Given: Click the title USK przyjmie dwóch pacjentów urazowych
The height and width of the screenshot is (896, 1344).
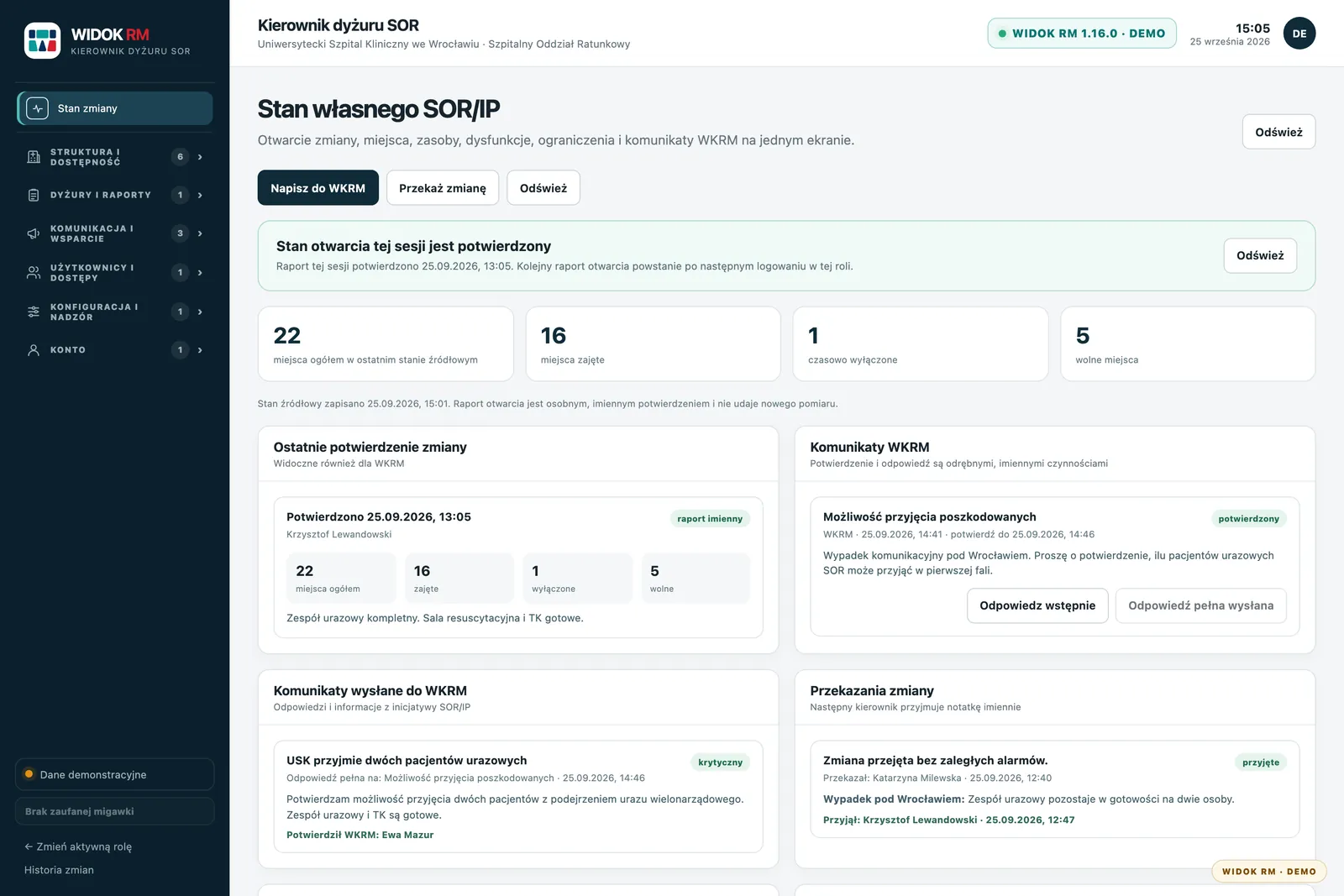Looking at the screenshot, I should pyautogui.click(x=407, y=761).
